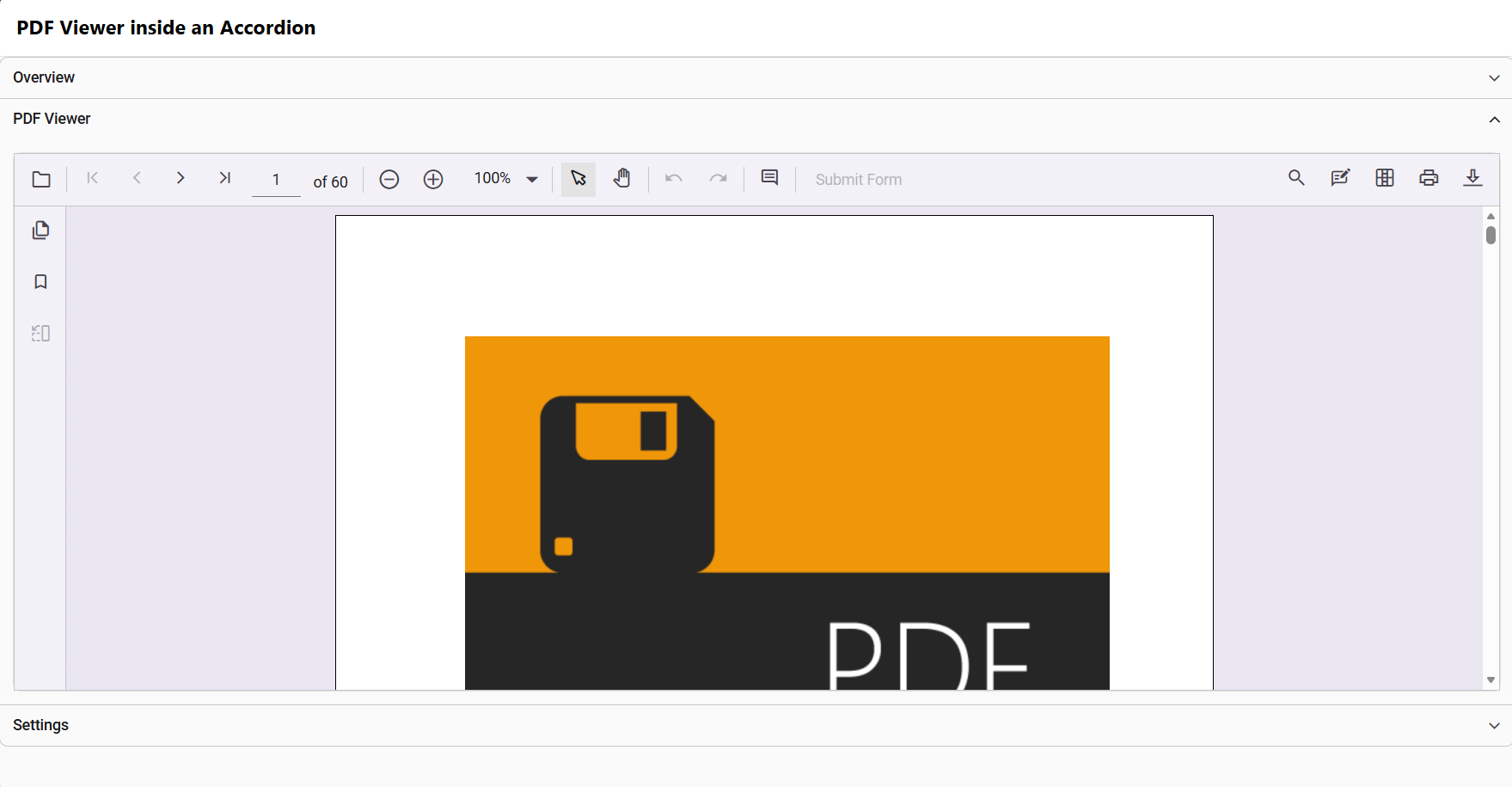Open a file using the folder icon
Screen dimensions: 1512x787
40,179
